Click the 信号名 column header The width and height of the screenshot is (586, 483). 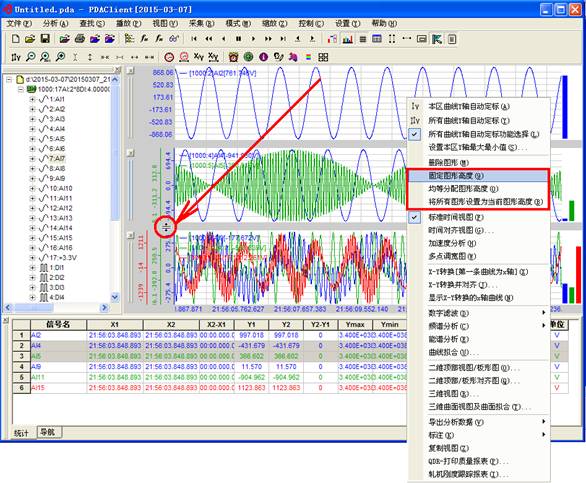[58, 324]
